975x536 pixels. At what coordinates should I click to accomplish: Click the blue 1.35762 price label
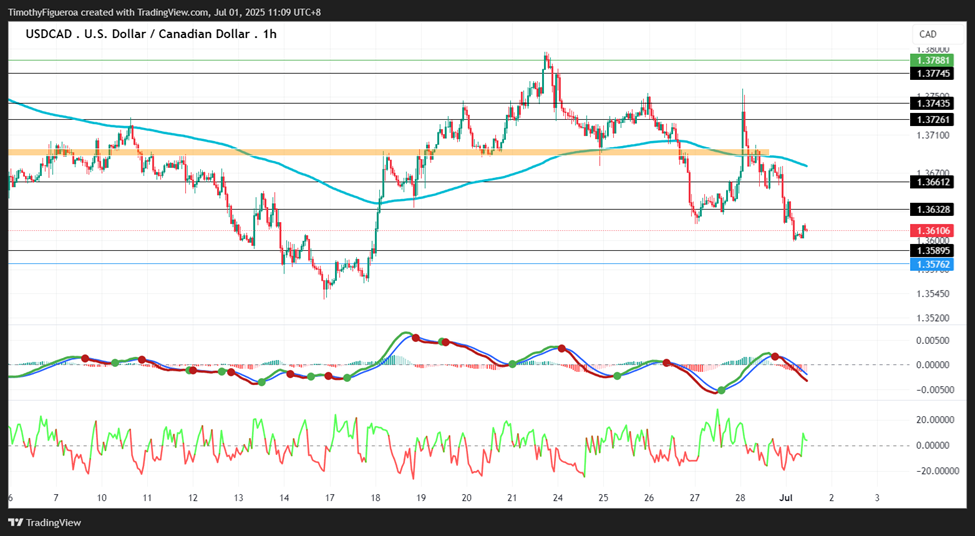point(931,264)
